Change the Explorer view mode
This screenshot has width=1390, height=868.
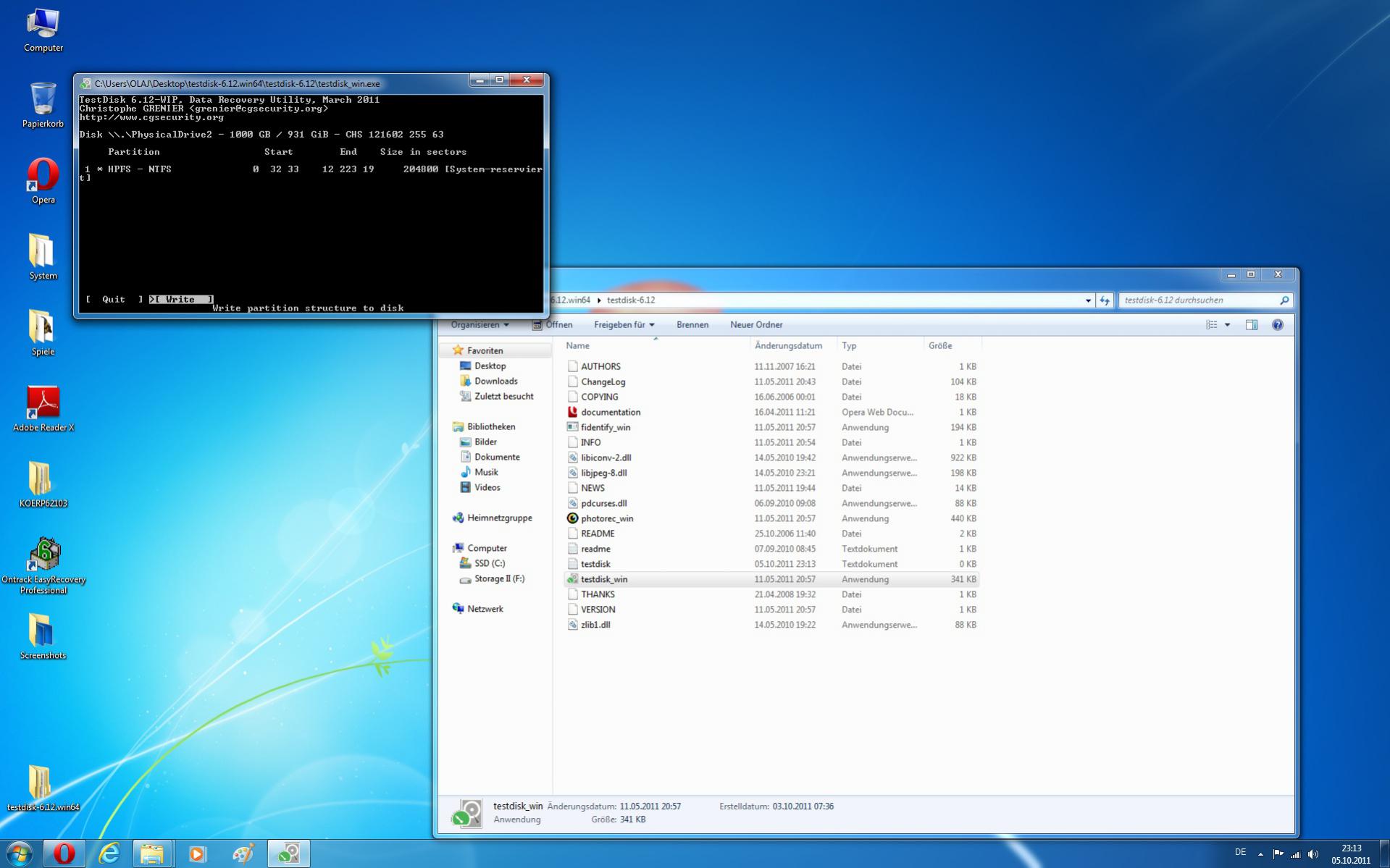1211,325
